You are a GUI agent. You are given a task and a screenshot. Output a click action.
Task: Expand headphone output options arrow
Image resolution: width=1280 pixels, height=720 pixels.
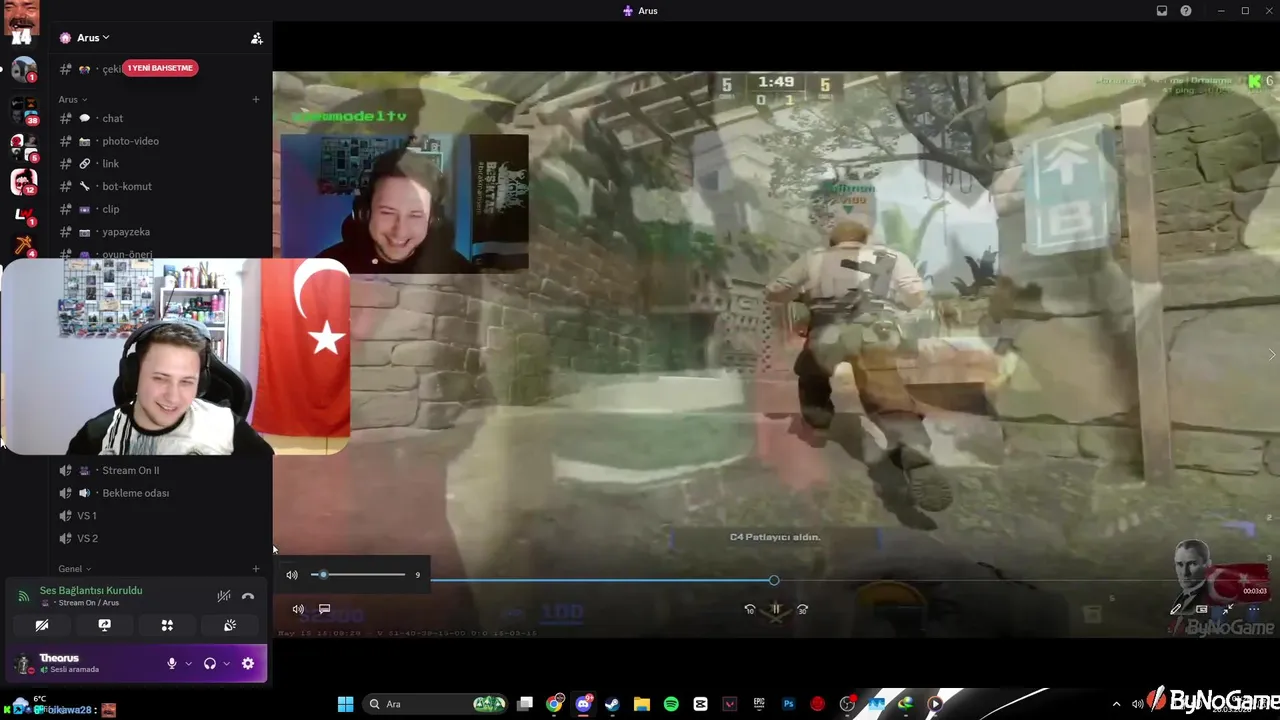[226, 663]
